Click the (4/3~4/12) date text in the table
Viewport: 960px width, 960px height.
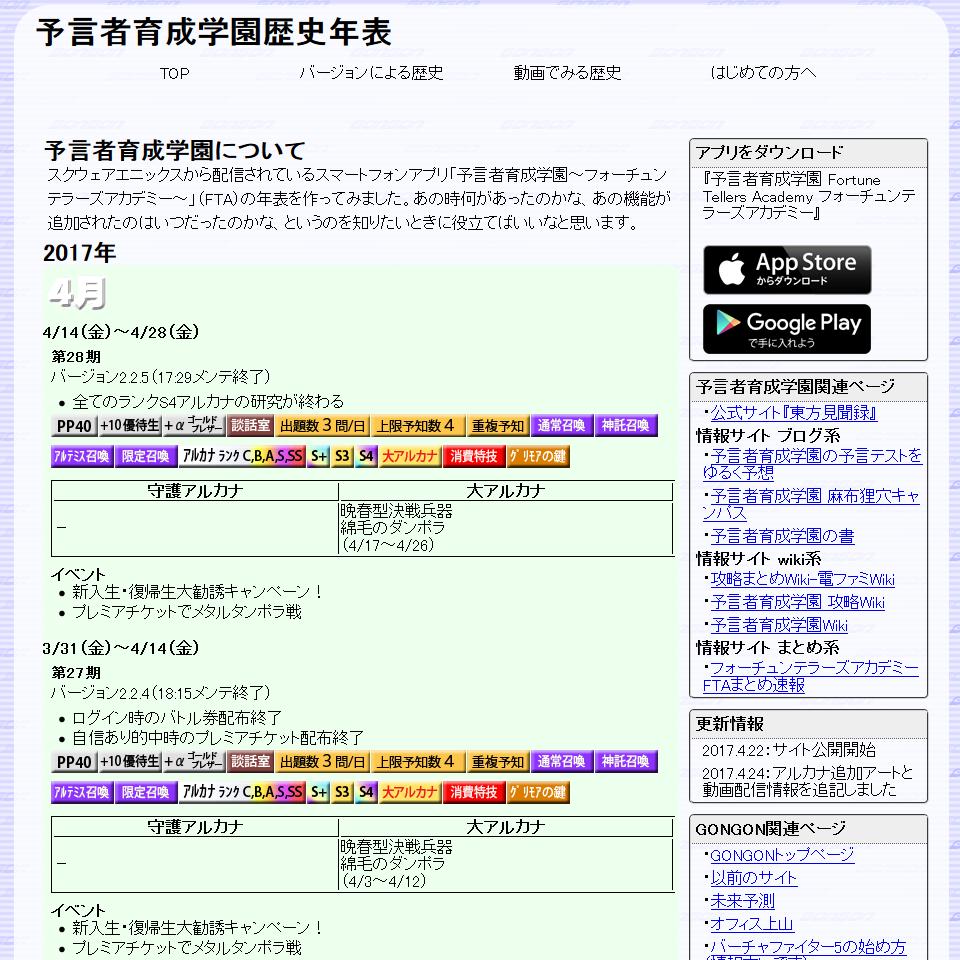383,881
